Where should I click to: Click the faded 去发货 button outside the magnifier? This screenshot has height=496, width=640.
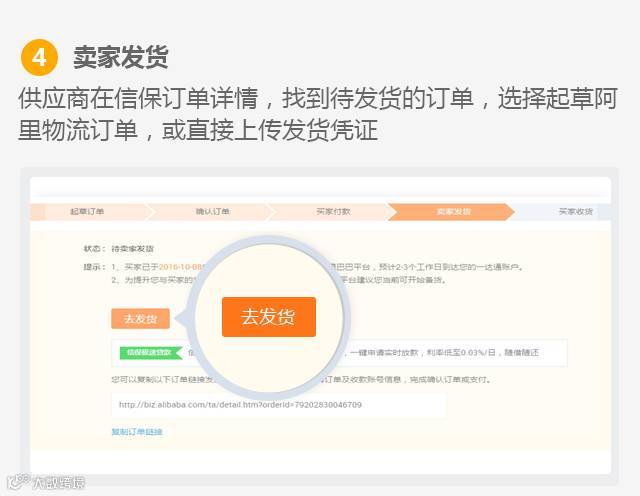[x=140, y=318]
